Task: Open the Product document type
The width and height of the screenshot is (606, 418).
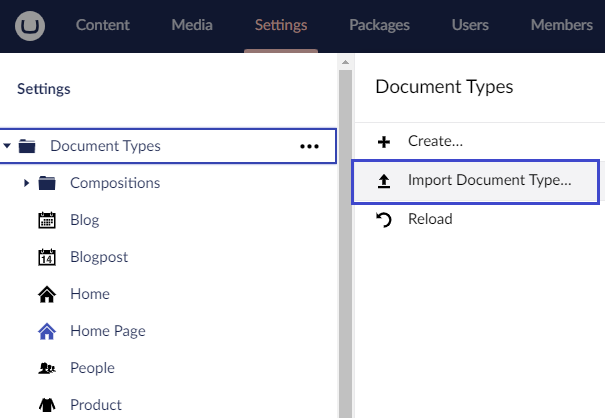Action: 95,405
